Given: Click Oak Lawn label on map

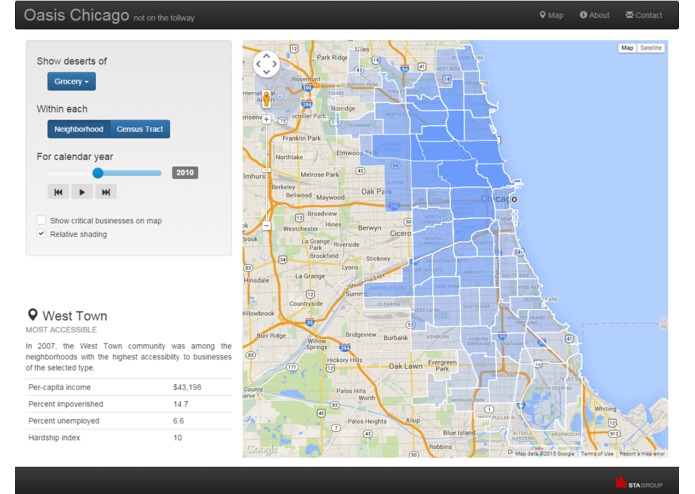Looking at the screenshot, I should (x=406, y=366).
